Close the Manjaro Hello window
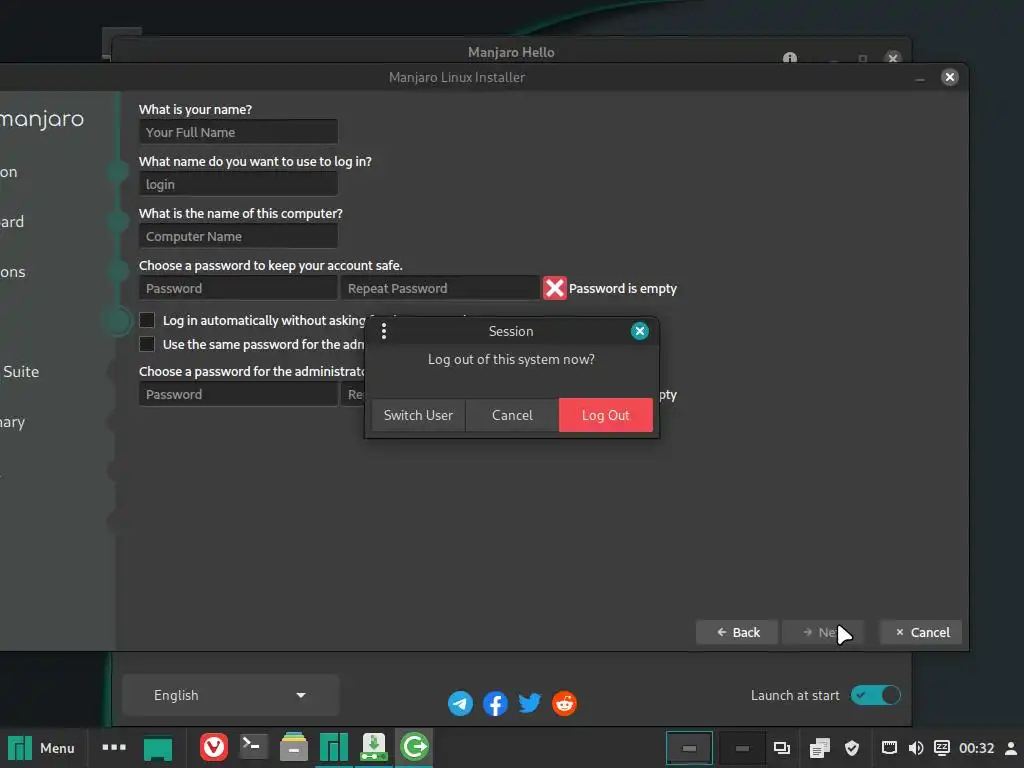Viewport: 1024px width, 768px height. [893, 57]
